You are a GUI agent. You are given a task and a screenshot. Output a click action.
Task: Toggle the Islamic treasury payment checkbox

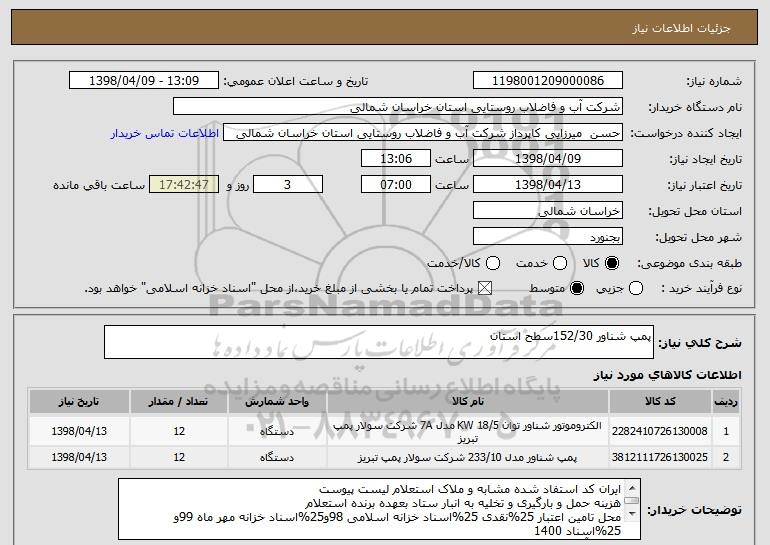click(x=485, y=288)
